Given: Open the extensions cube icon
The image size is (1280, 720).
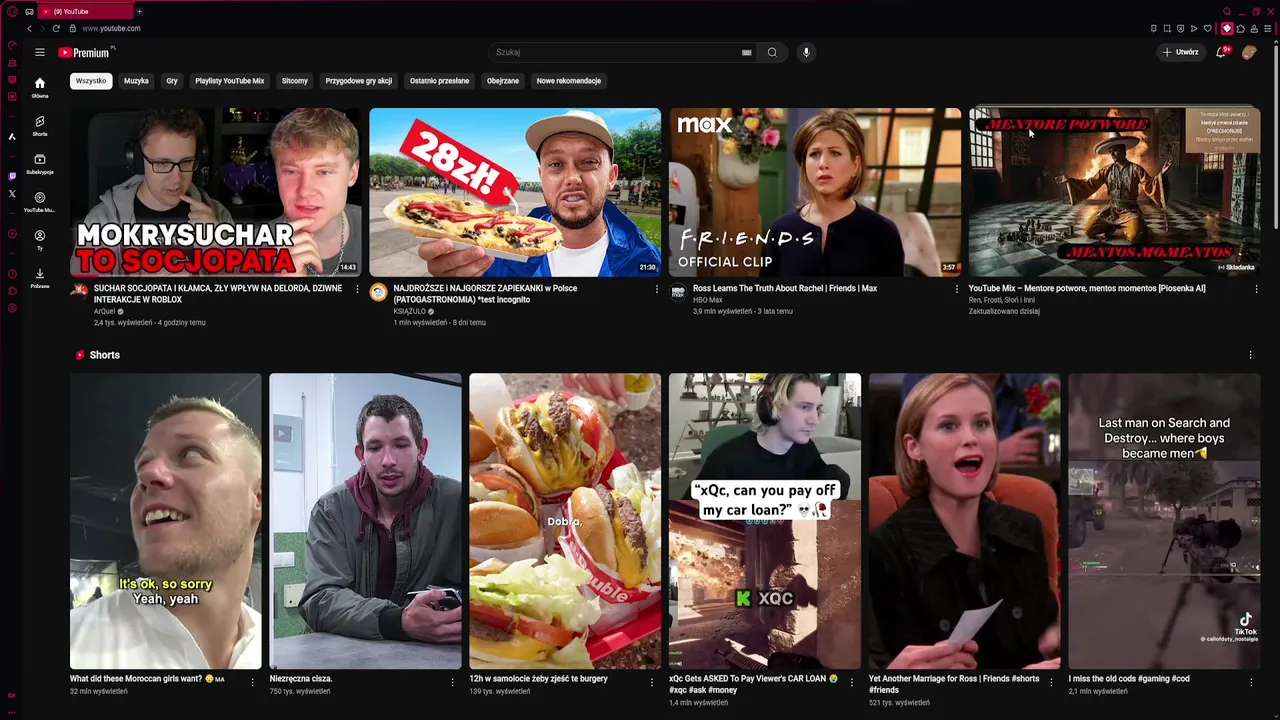Looking at the screenshot, I should point(1240,28).
